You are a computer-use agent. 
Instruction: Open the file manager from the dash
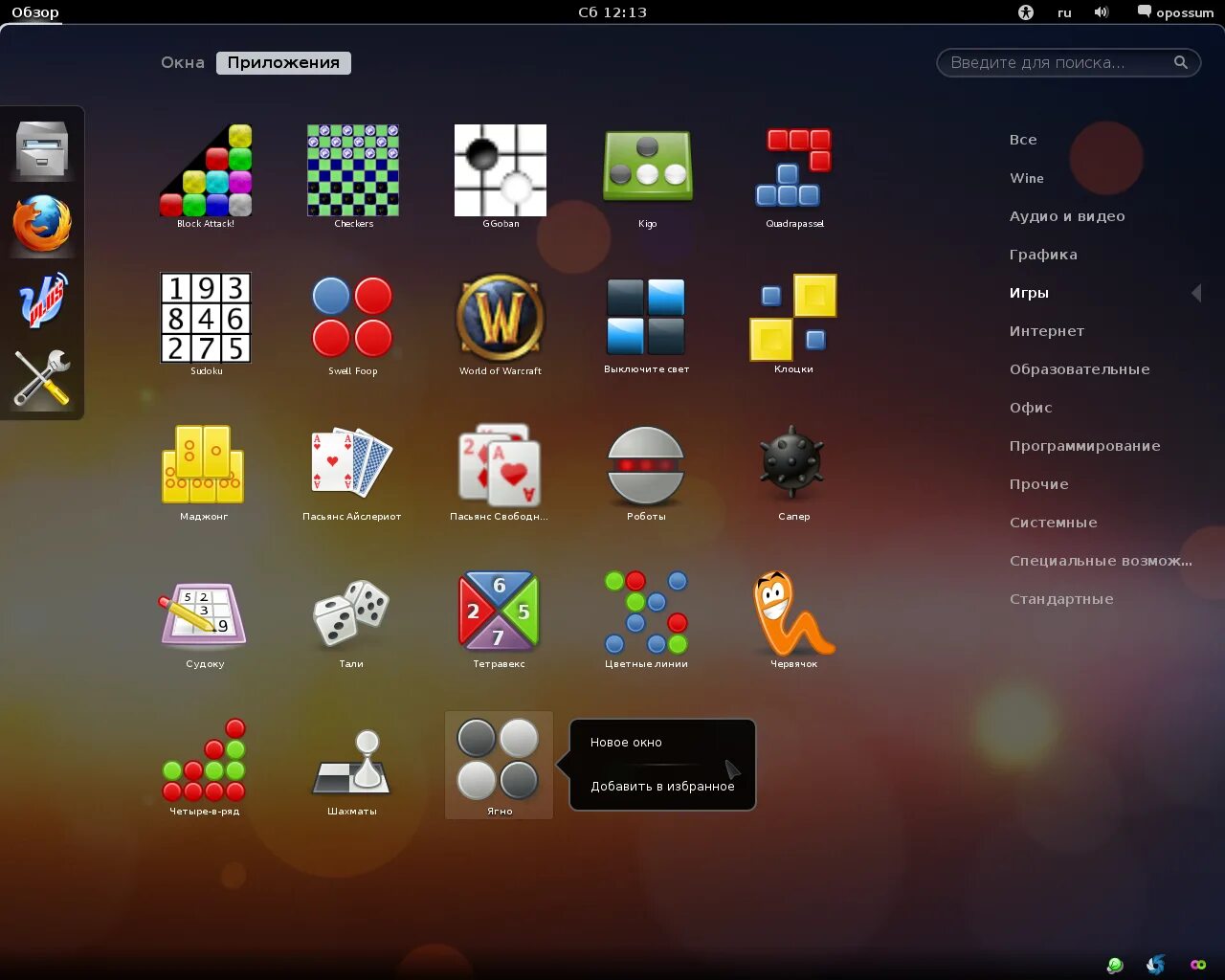pos(41,150)
